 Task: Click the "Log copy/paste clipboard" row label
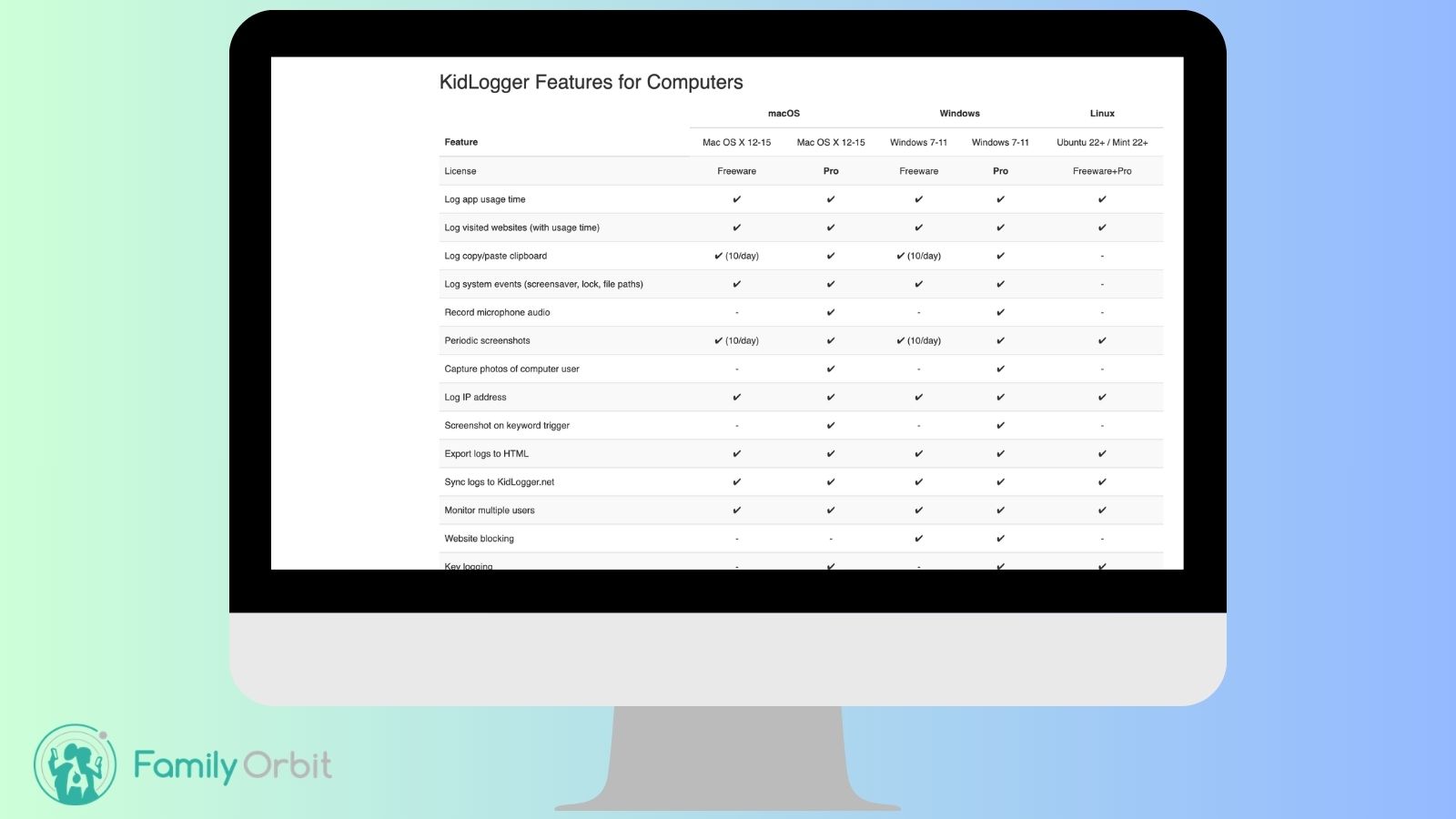(x=495, y=256)
